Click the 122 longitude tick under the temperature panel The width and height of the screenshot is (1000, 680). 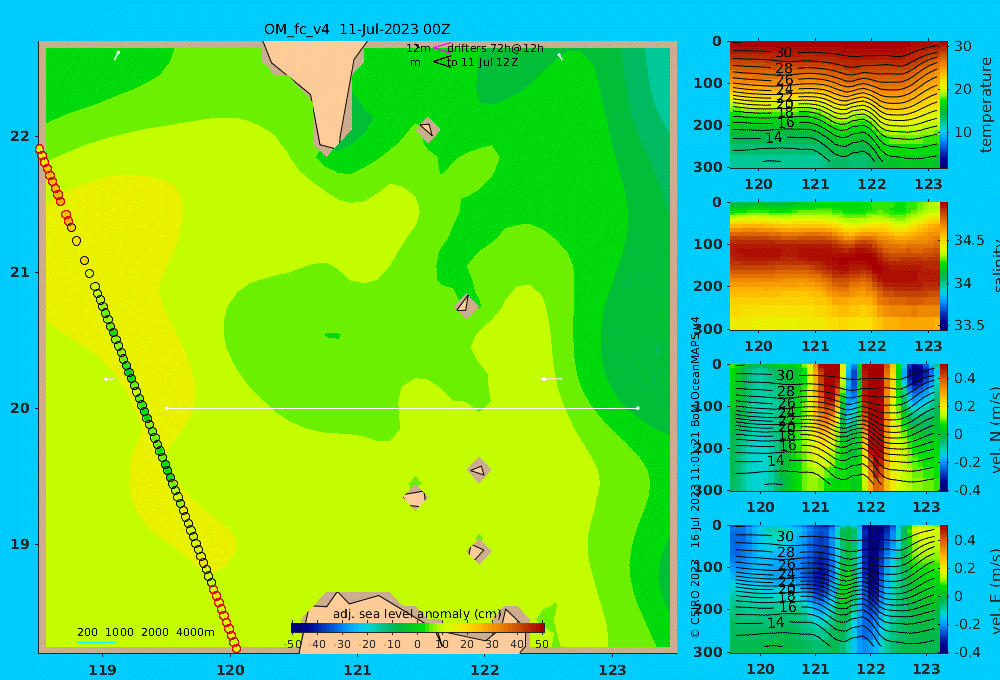(872, 184)
